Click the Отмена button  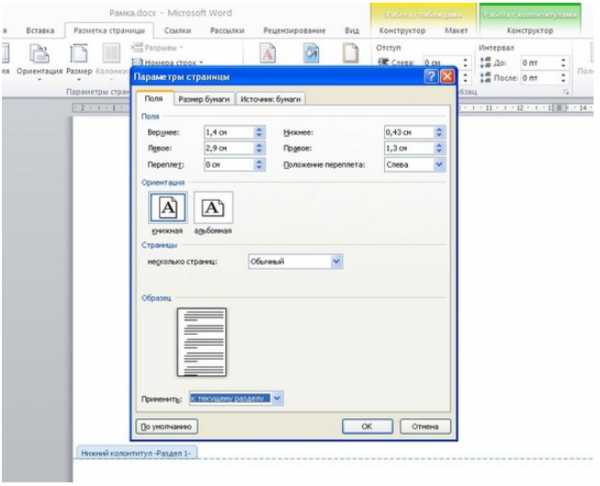coord(426,426)
